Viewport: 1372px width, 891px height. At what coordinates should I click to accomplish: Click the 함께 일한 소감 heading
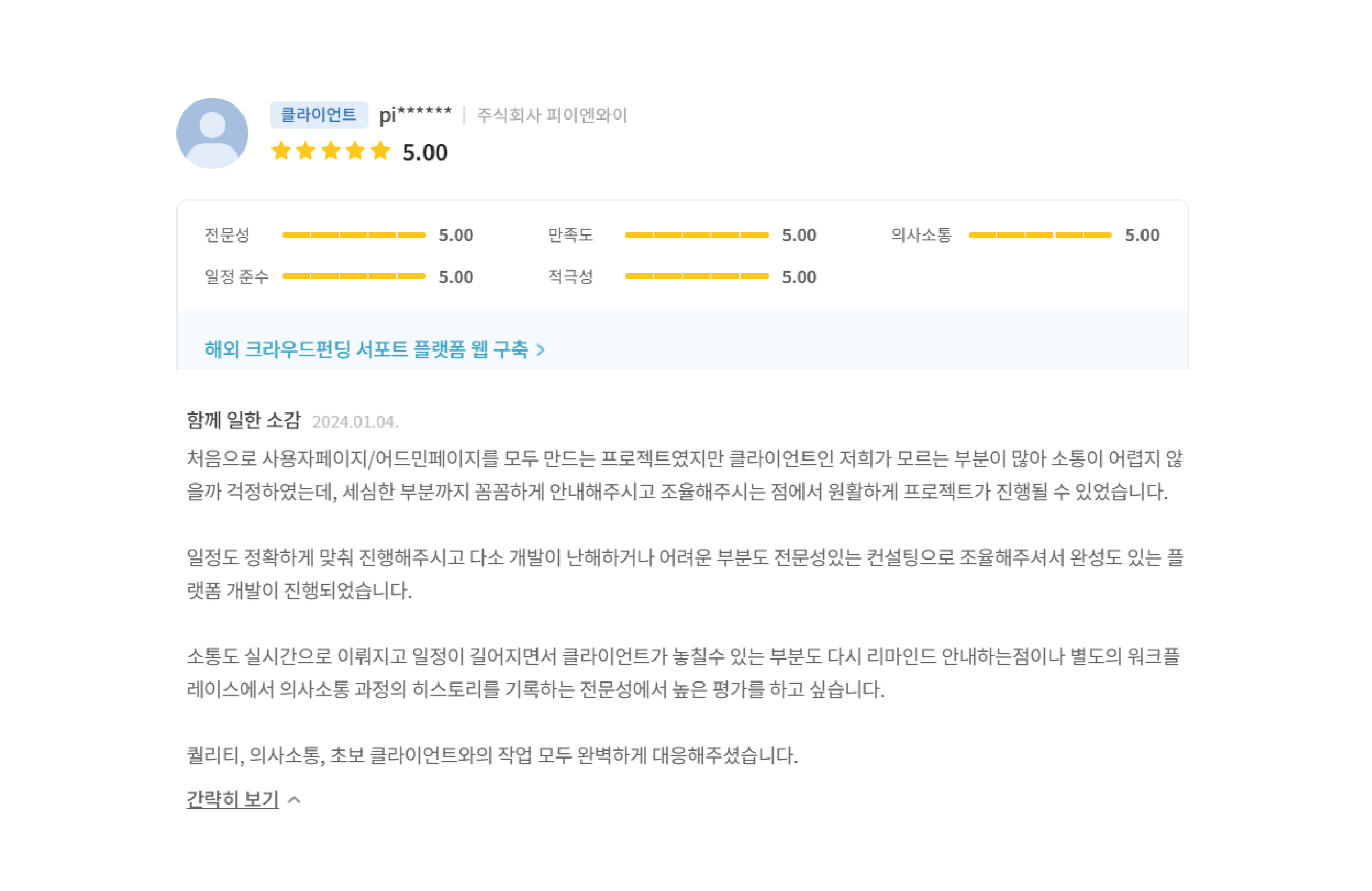pyautogui.click(x=243, y=420)
